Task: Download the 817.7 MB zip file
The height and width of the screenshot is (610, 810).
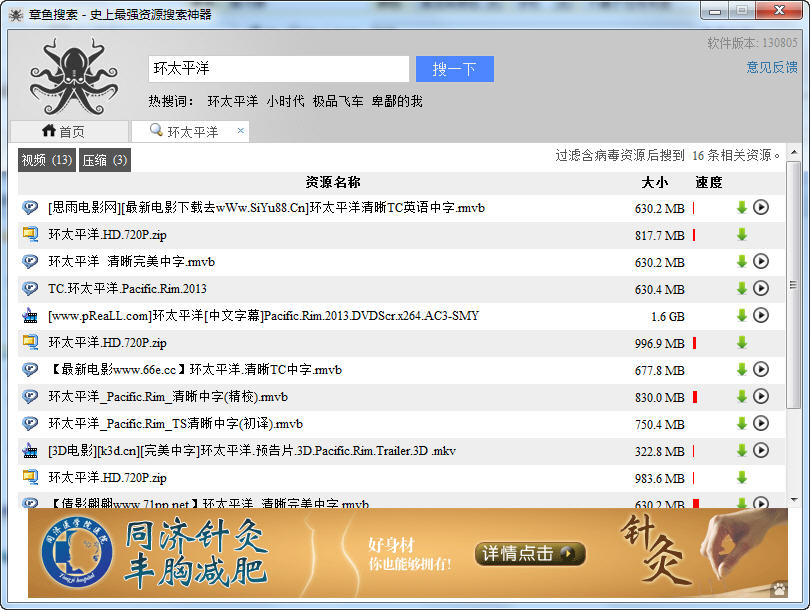Action: [x=741, y=235]
